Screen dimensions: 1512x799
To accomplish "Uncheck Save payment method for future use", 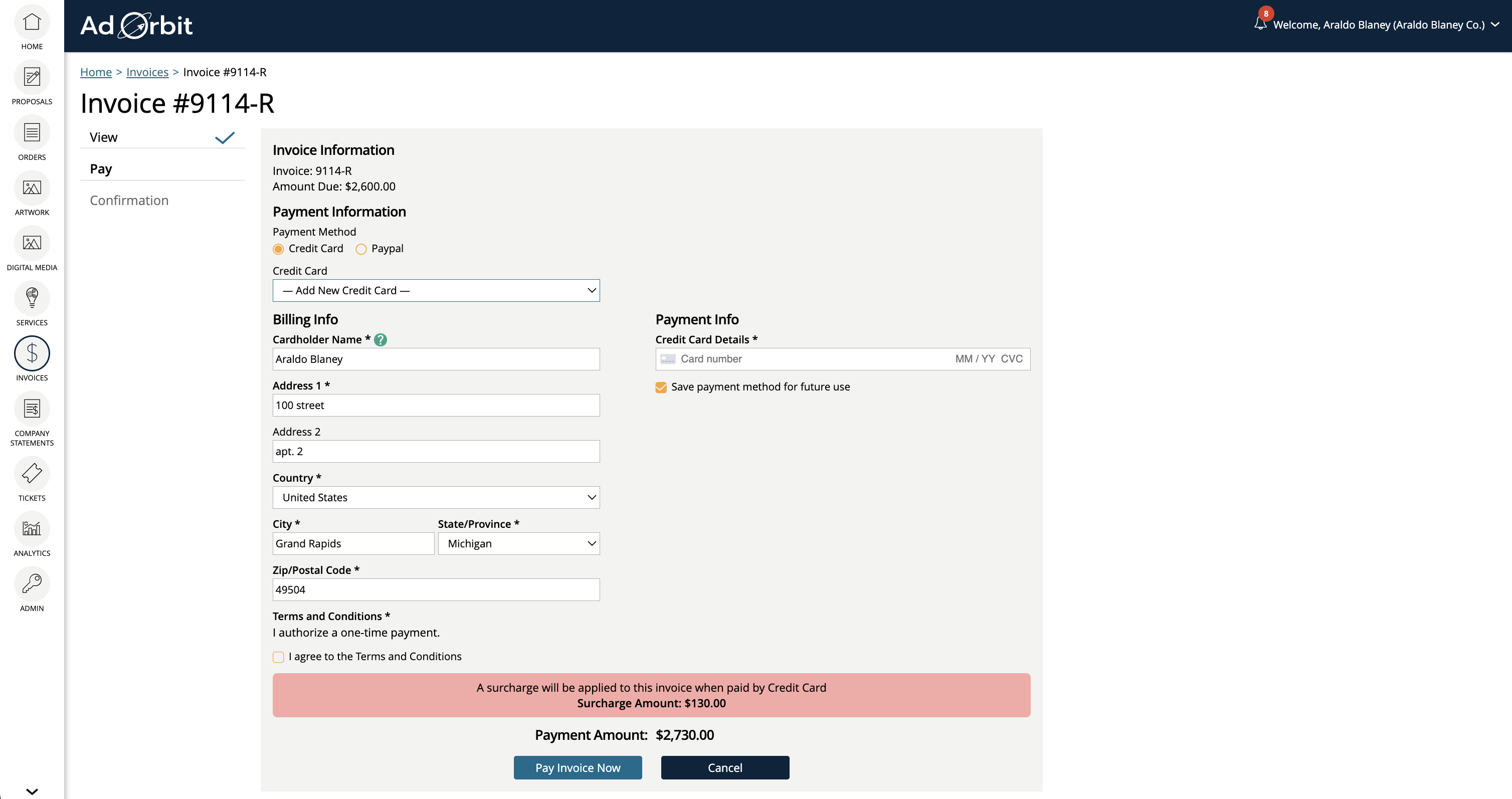I will tap(661, 387).
